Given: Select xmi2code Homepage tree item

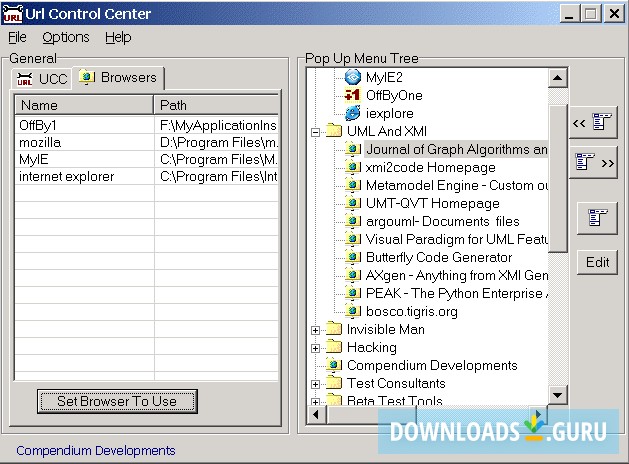Looking at the screenshot, I should pos(430,167).
